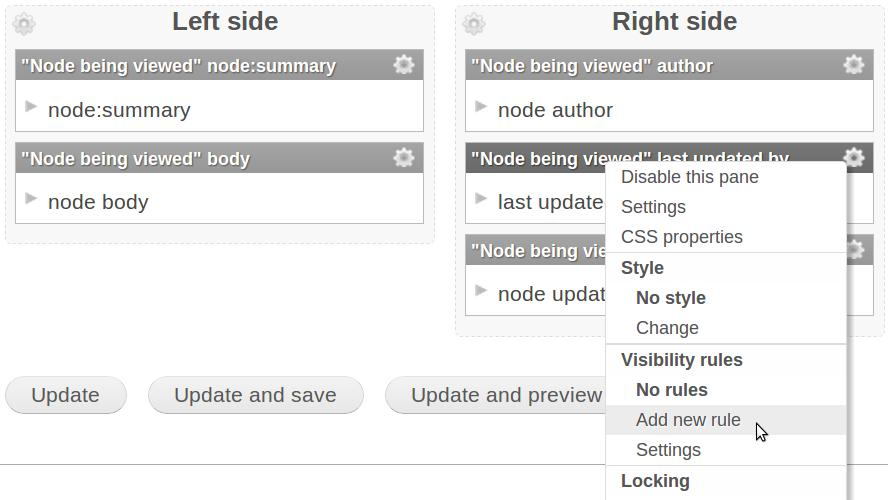The height and width of the screenshot is (500, 888).
Task: Open the Left side region gear icon
Action: click(24, 24)
